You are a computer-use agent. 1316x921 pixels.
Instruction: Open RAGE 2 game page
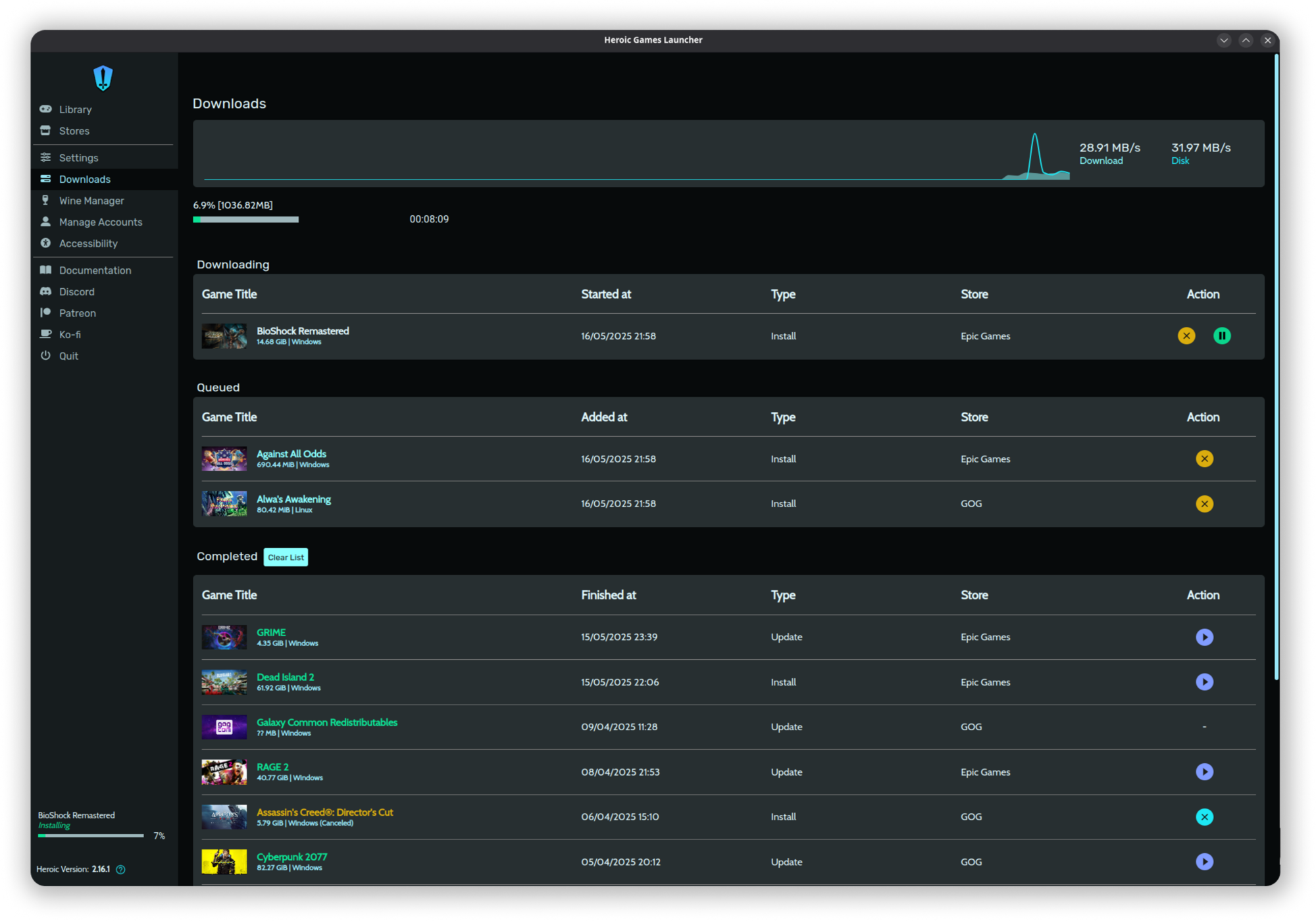pos(272,767)
